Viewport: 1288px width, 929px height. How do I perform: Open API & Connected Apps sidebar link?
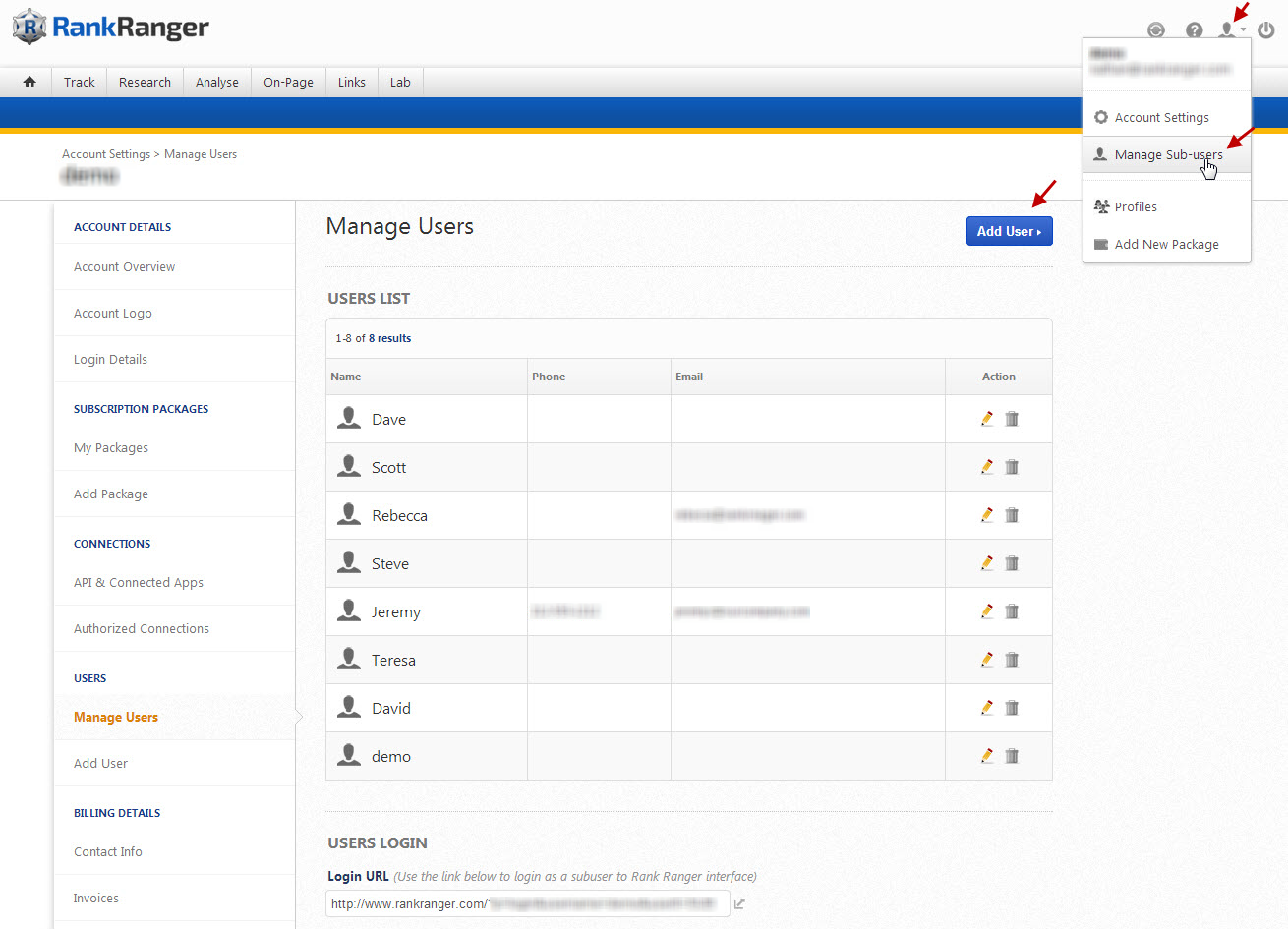(x=139, y=583)
